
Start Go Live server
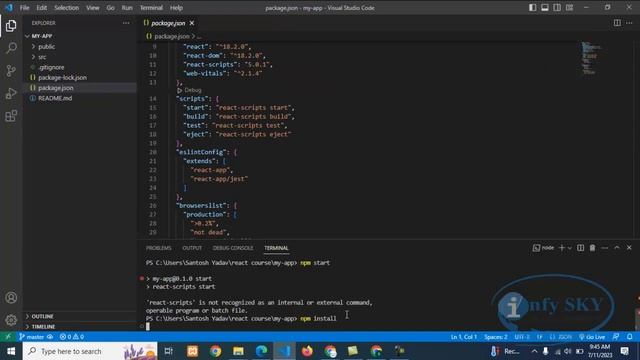click(x=592, y=337)
